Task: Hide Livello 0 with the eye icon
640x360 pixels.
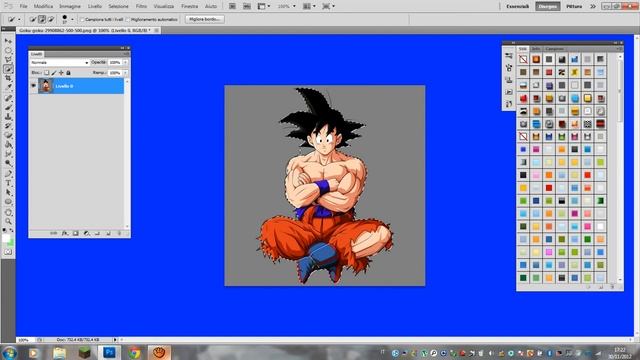Action: click(33, 86)
